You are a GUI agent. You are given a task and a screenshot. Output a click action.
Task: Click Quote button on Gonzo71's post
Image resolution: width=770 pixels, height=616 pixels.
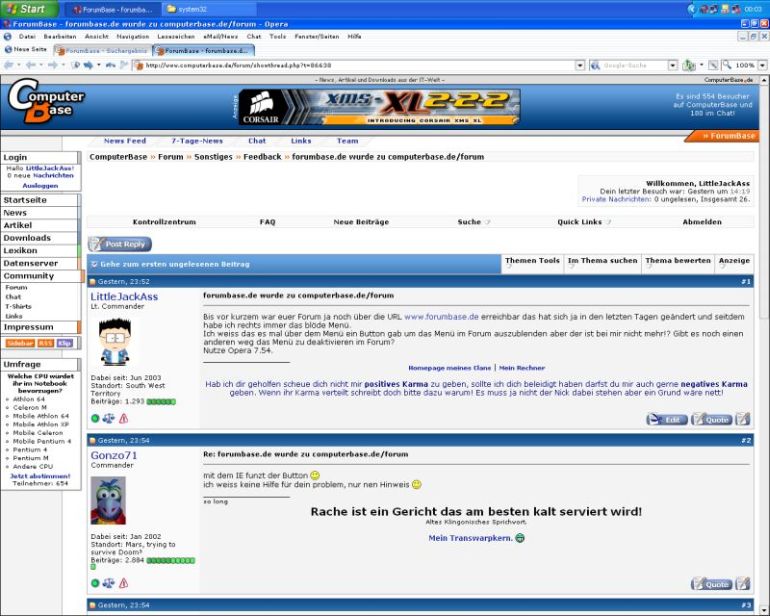[x=712, y=584]
